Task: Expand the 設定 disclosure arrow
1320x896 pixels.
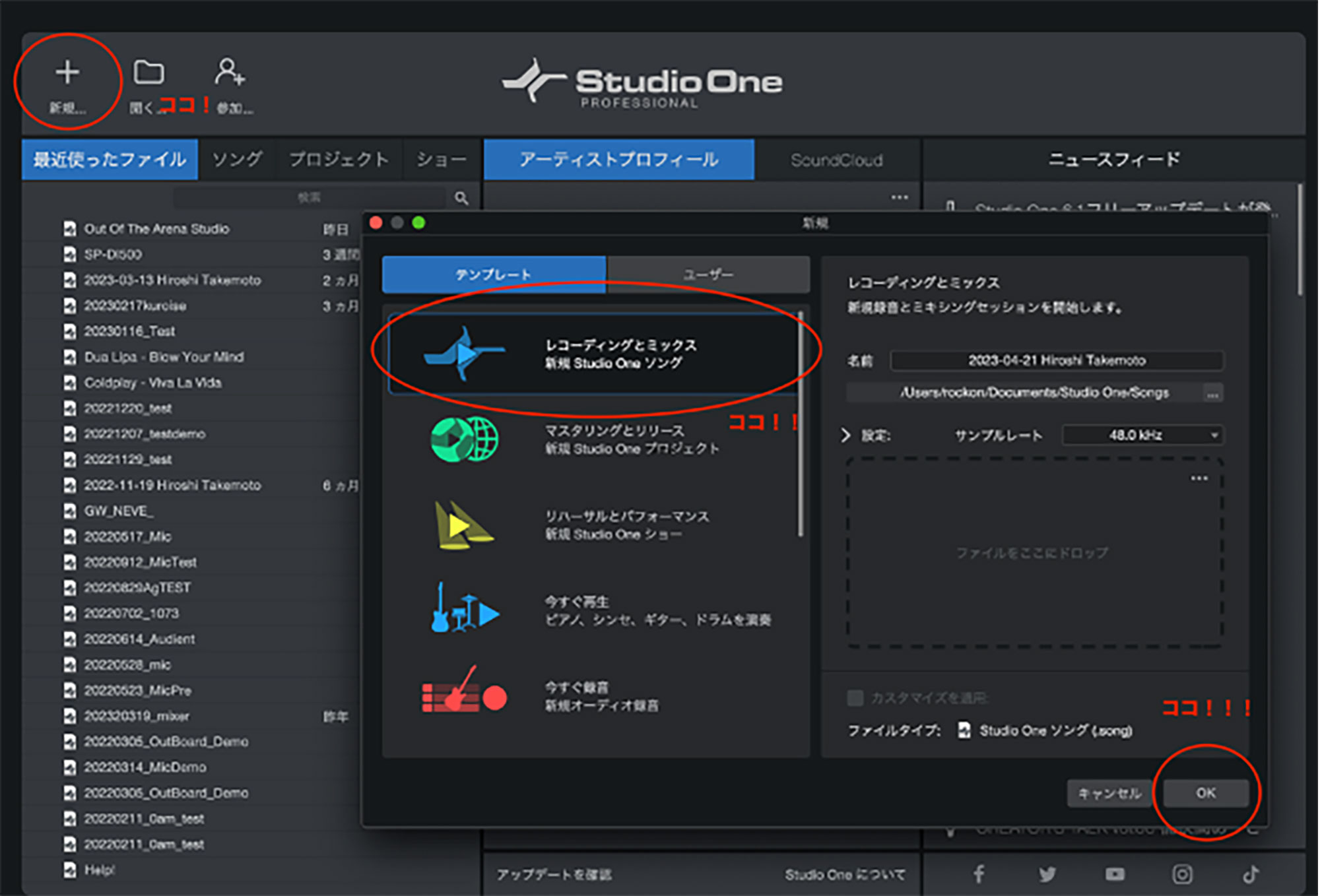Action: coord(845,435)
